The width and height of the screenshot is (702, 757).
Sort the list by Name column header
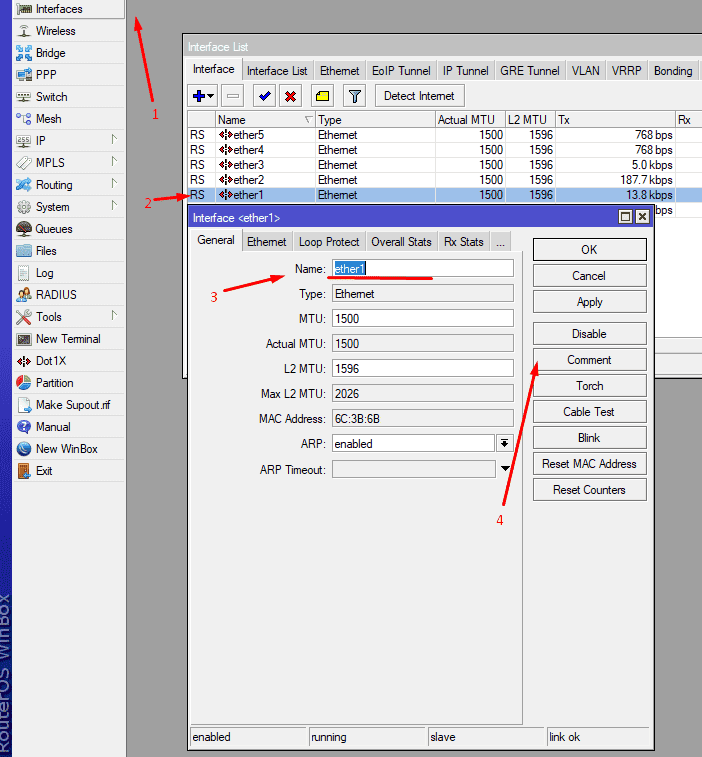click(x=264, y=120)
